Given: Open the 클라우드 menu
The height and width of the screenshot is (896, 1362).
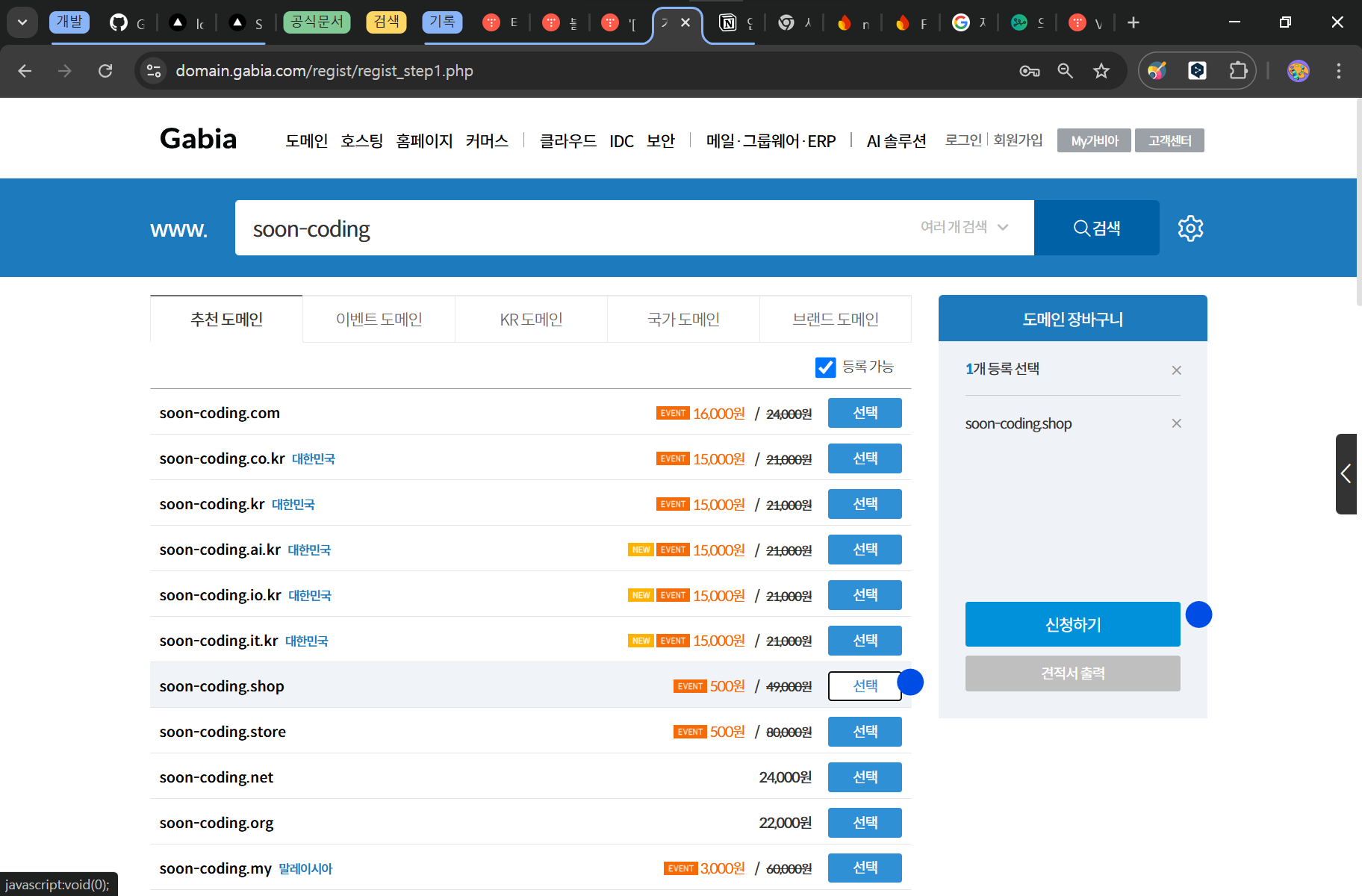Looking at the screenshot, I should pyautogui.click(x=567, y=140).
